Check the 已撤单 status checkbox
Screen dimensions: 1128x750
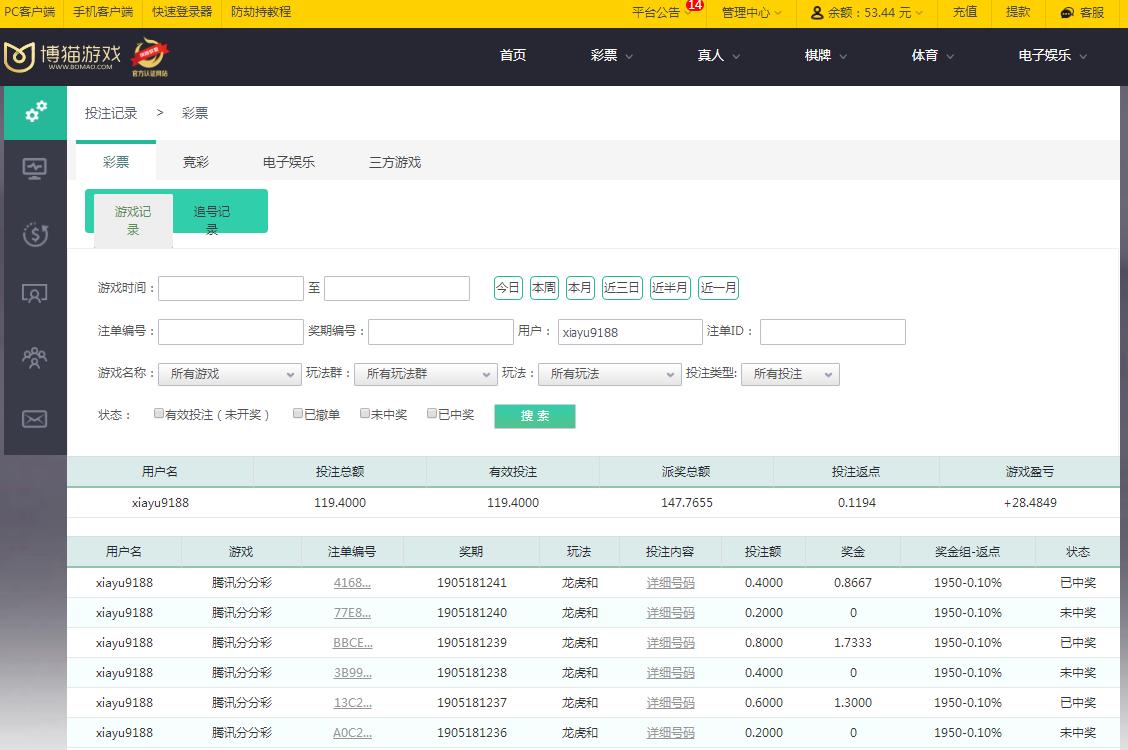coord(298,413)
